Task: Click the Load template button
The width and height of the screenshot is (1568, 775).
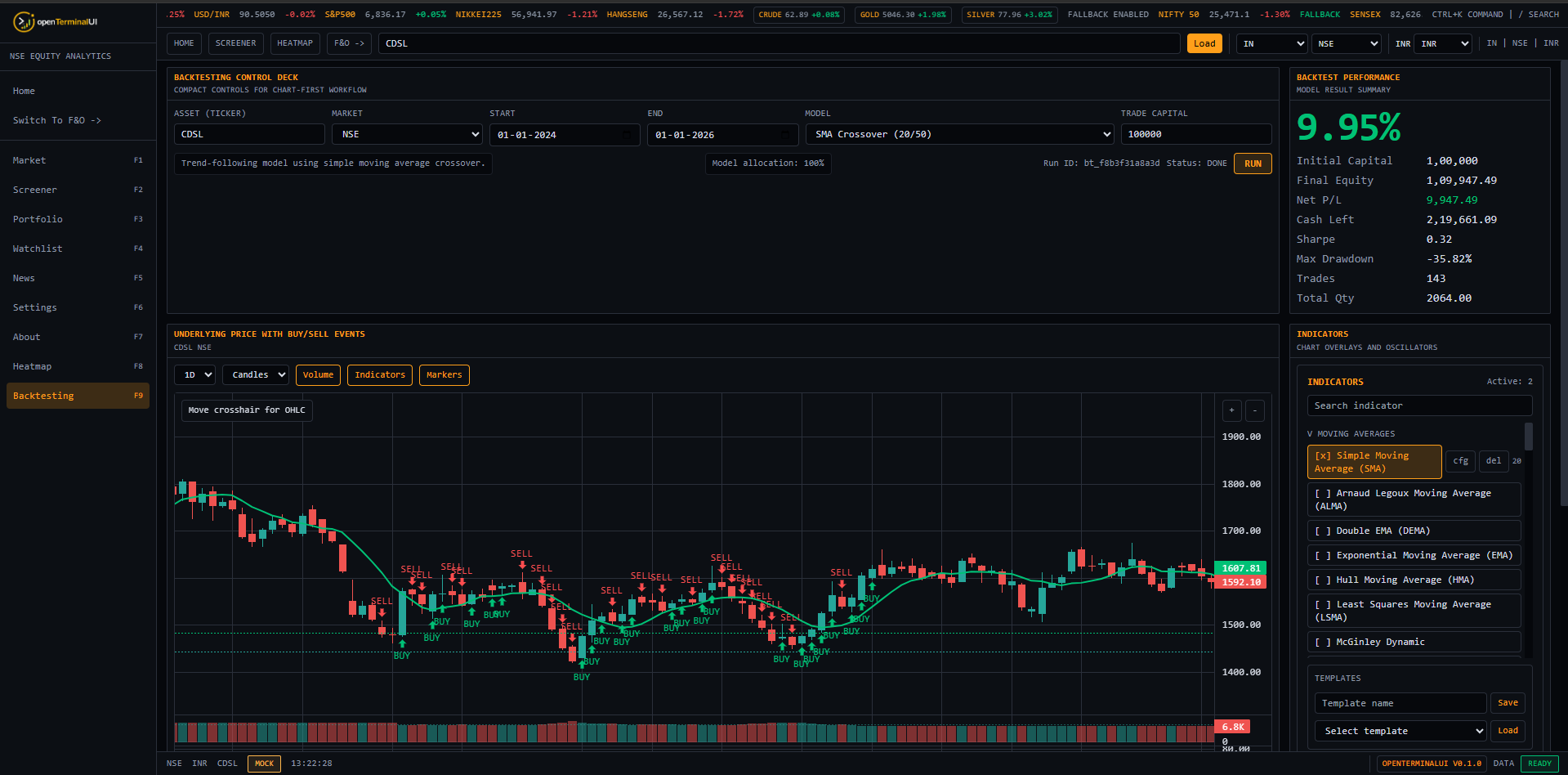Action: click(x=1508, y=731)
